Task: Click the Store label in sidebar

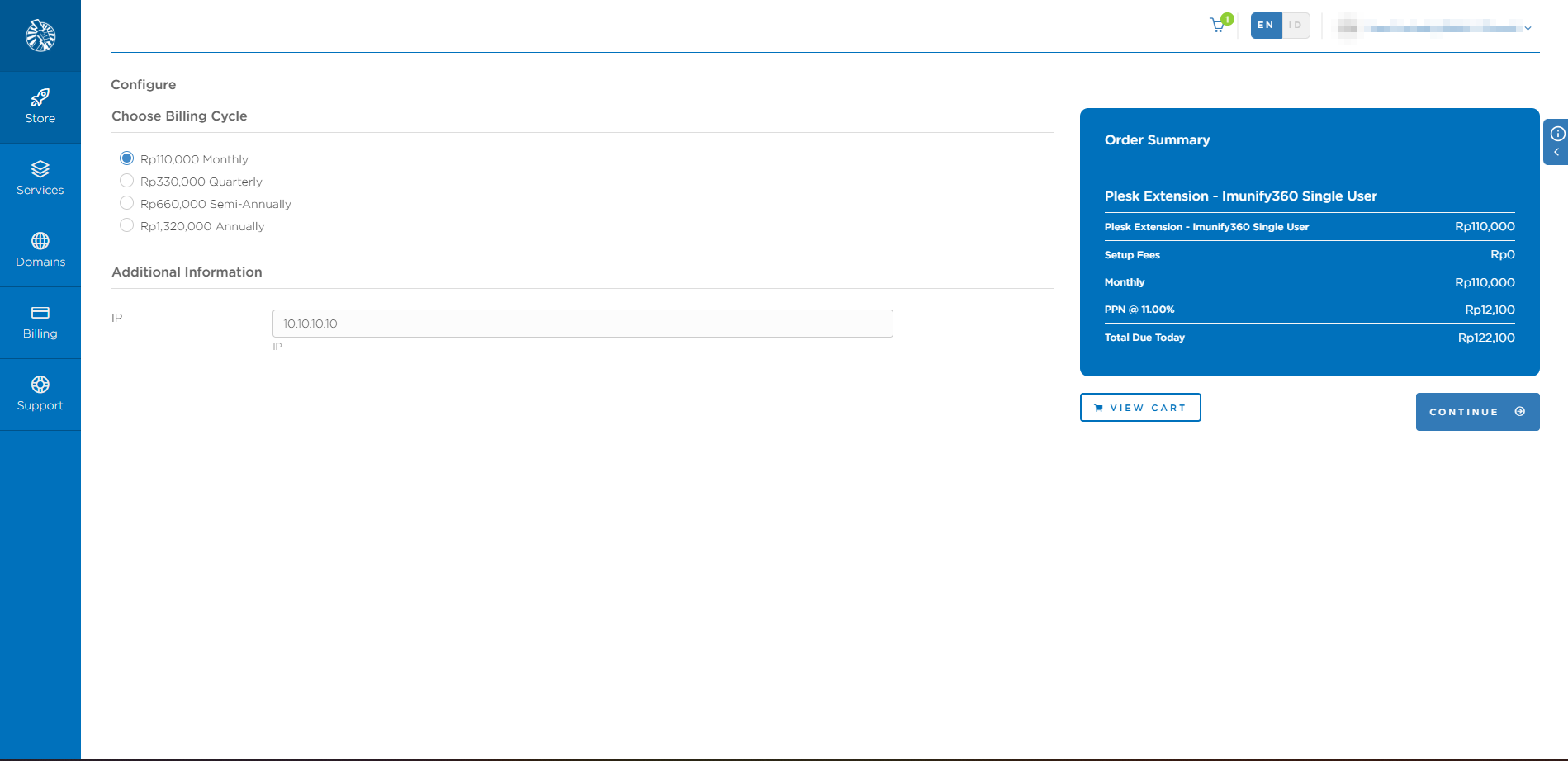Action: [x=40, y=119]
